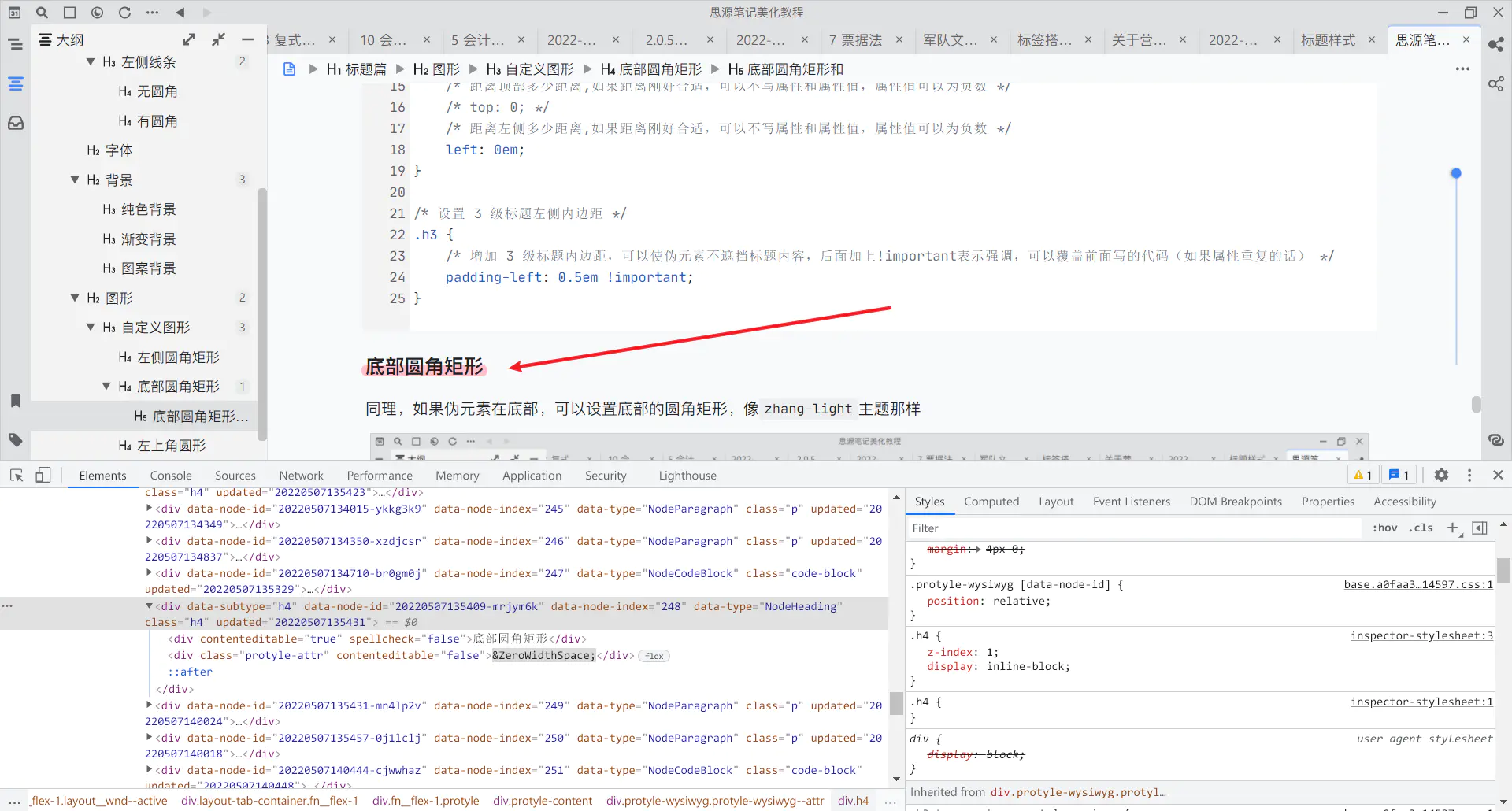Click H4 底部圆角矩形 breadcrumb
The image size is (1512, 811).
point(650,69)
